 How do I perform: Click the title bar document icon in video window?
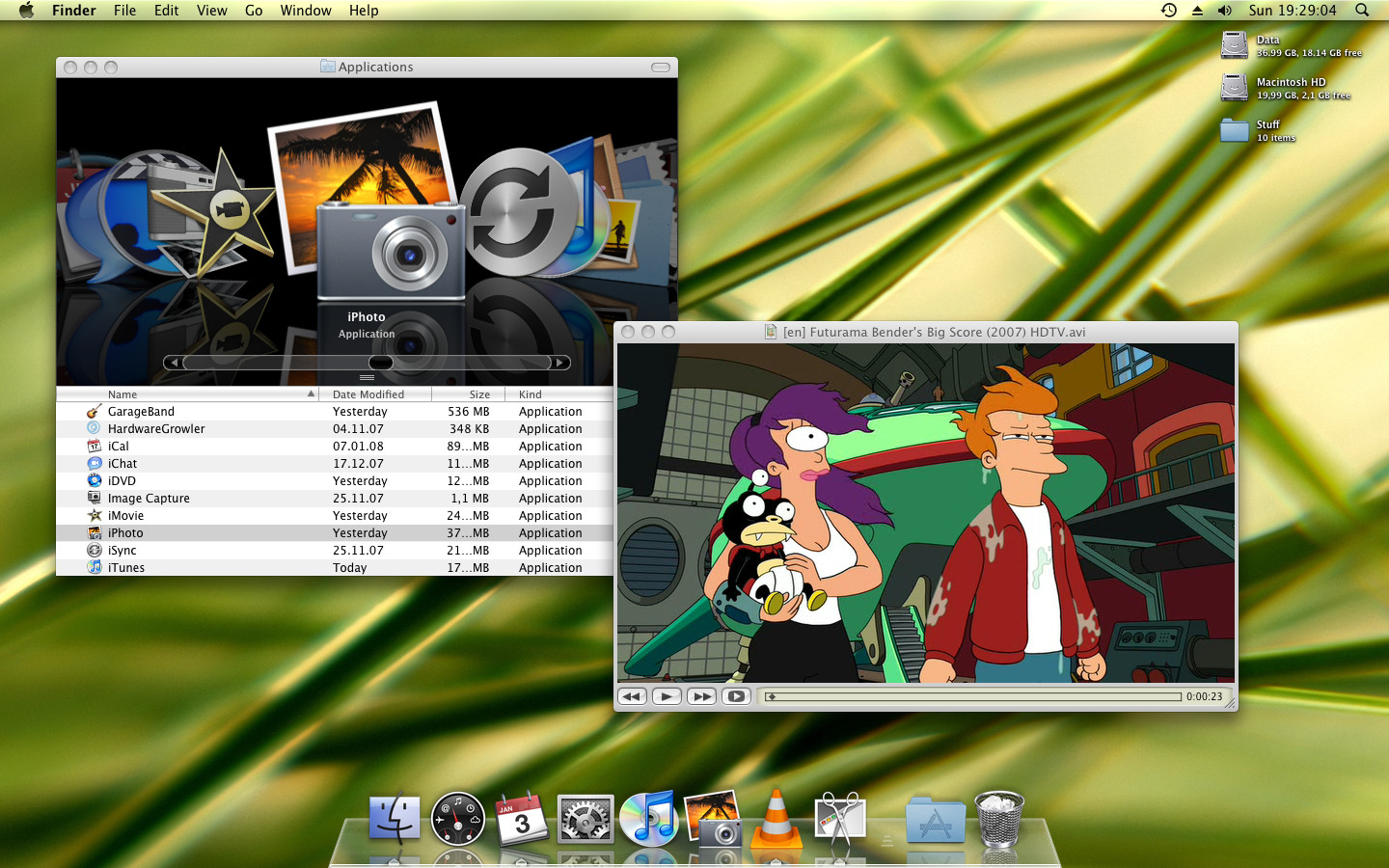771,332
